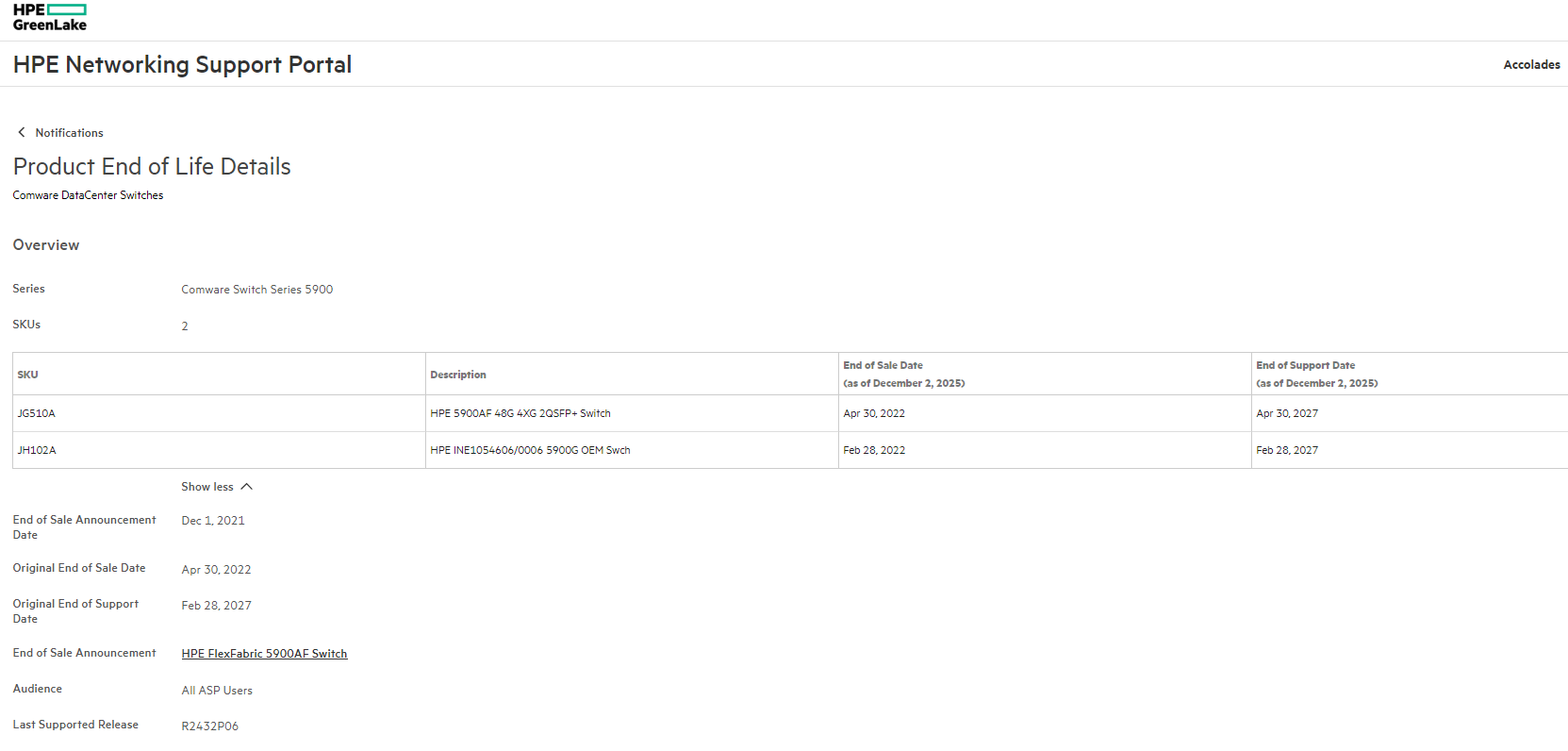Click the back chevron beside Notifications
1568x751 pixels.
point(22,132)
